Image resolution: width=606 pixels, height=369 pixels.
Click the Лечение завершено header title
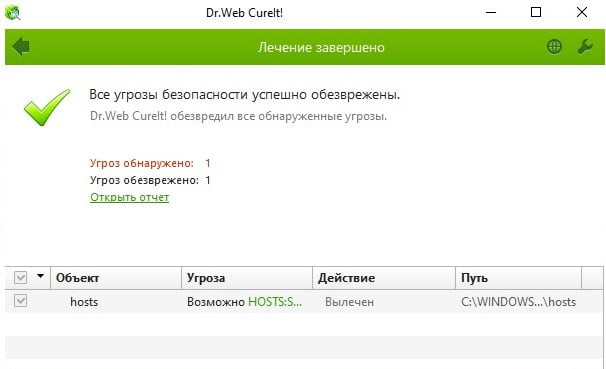click(321, 48)
